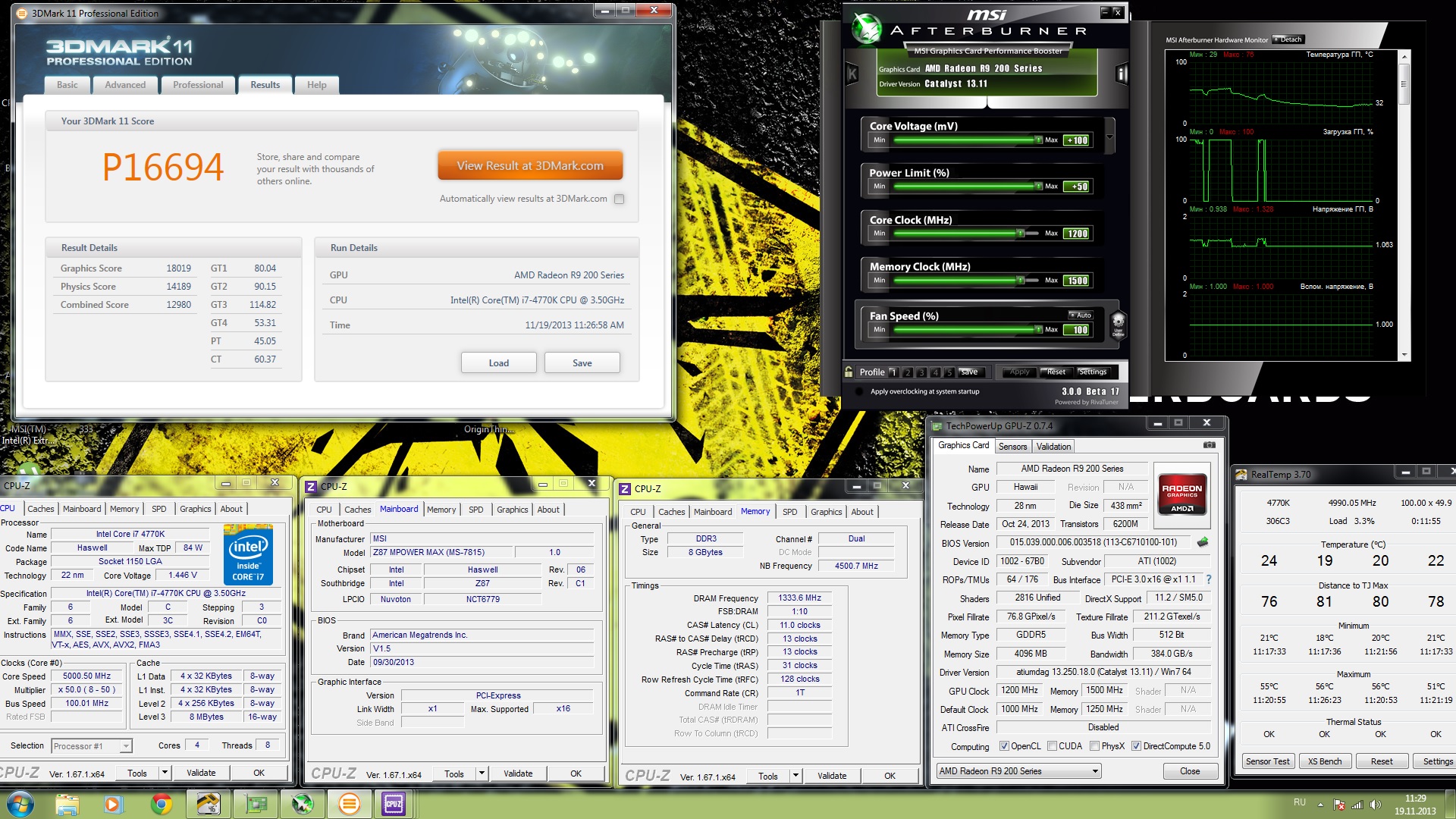Click the Afterburner Kombustor 'K' button

(852, 74)
